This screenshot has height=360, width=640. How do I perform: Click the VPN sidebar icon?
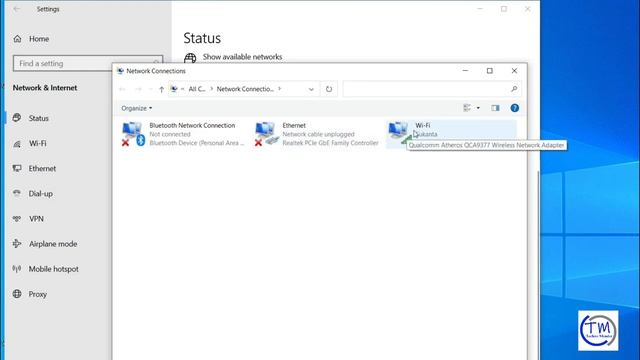pyautogui.click(x=17, y=218)
